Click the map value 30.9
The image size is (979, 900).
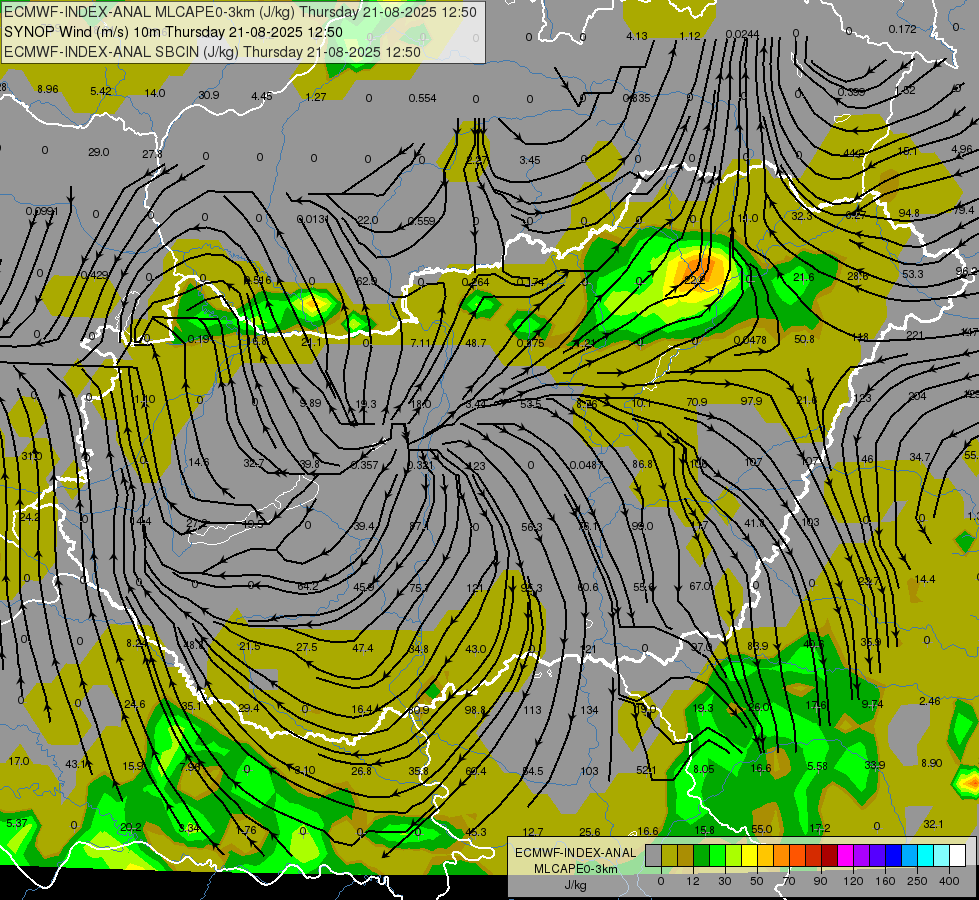(x=209, y=95)
